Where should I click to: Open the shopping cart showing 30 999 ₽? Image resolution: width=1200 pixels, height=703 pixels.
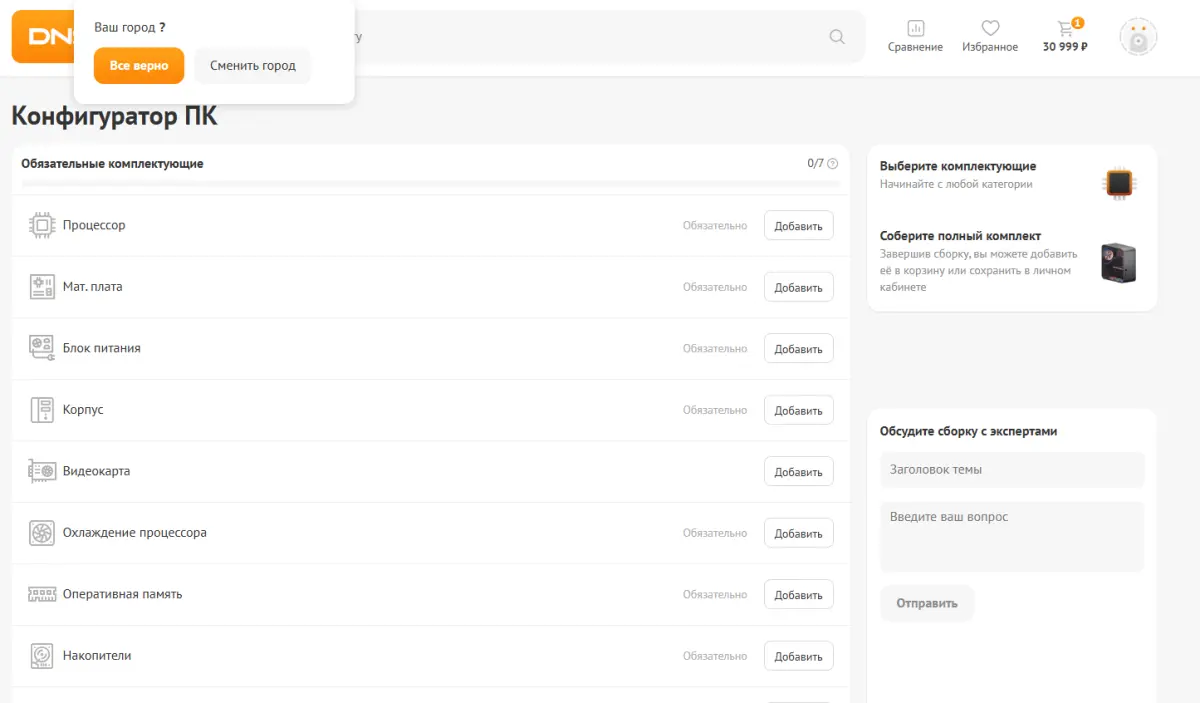[1065, 37]
